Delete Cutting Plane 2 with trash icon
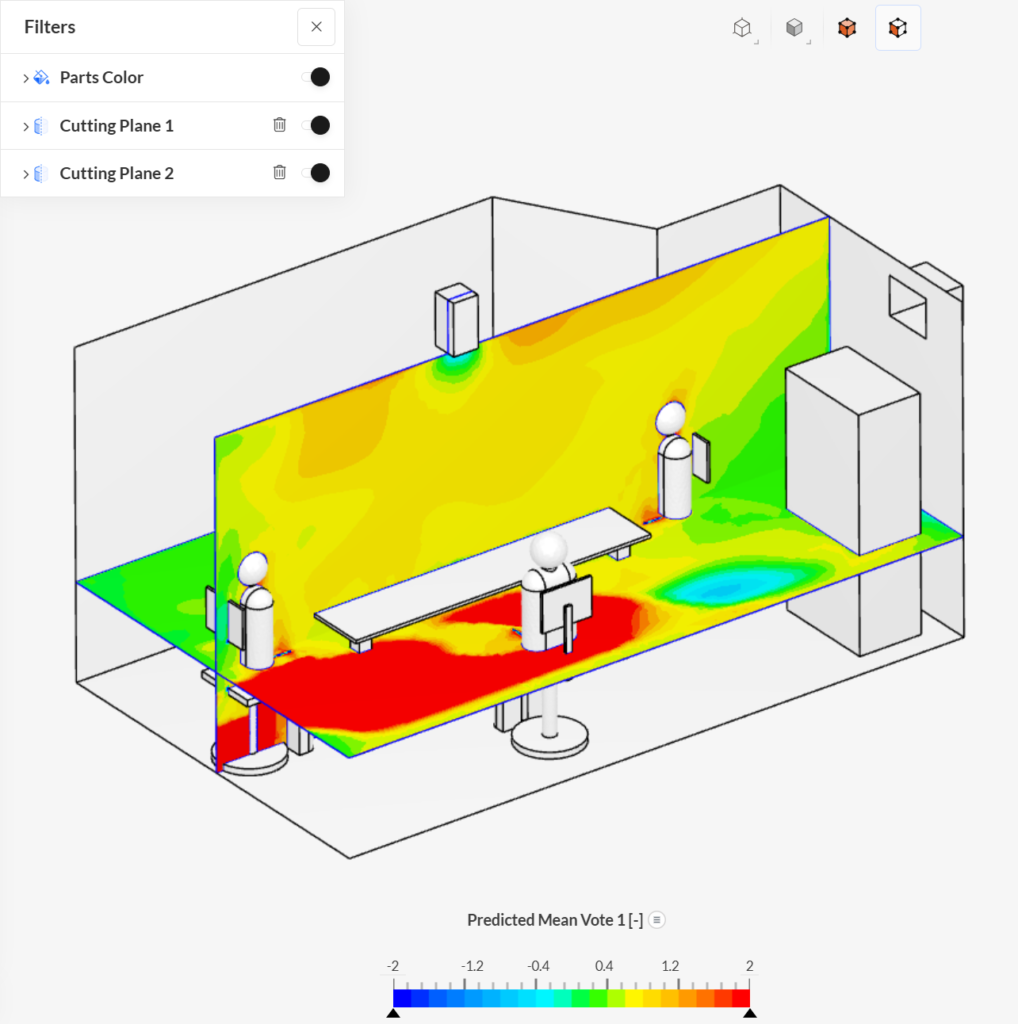The image size is (1018, 1024). tap(279, 172)
